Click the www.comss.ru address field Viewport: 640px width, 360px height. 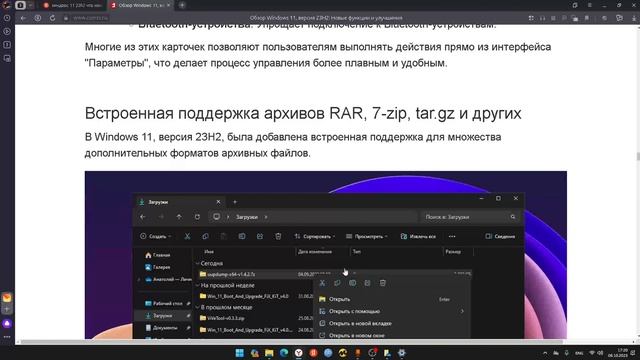pos(90,18)
